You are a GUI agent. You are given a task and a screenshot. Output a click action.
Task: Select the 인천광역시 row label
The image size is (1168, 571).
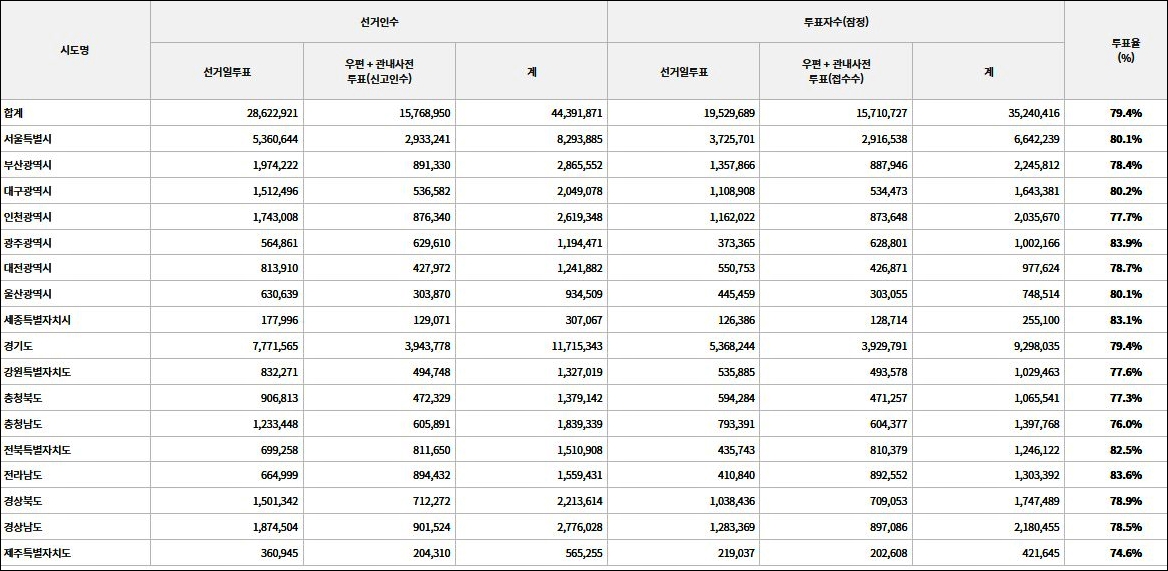(x=28, y=217)
